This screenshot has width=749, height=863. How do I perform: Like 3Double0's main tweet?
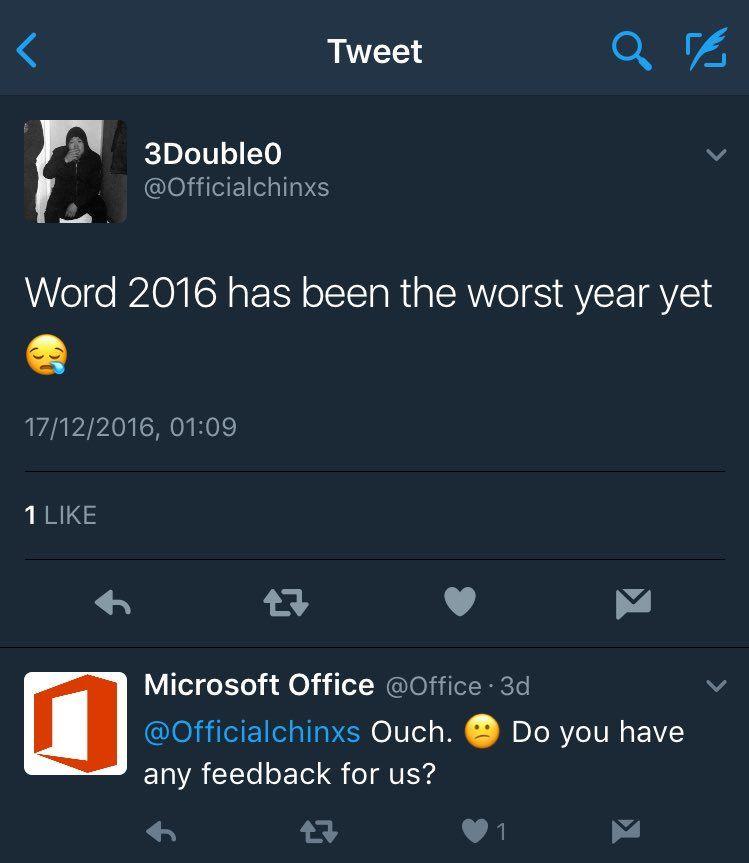pyautogui.click(x=459, y=602)
